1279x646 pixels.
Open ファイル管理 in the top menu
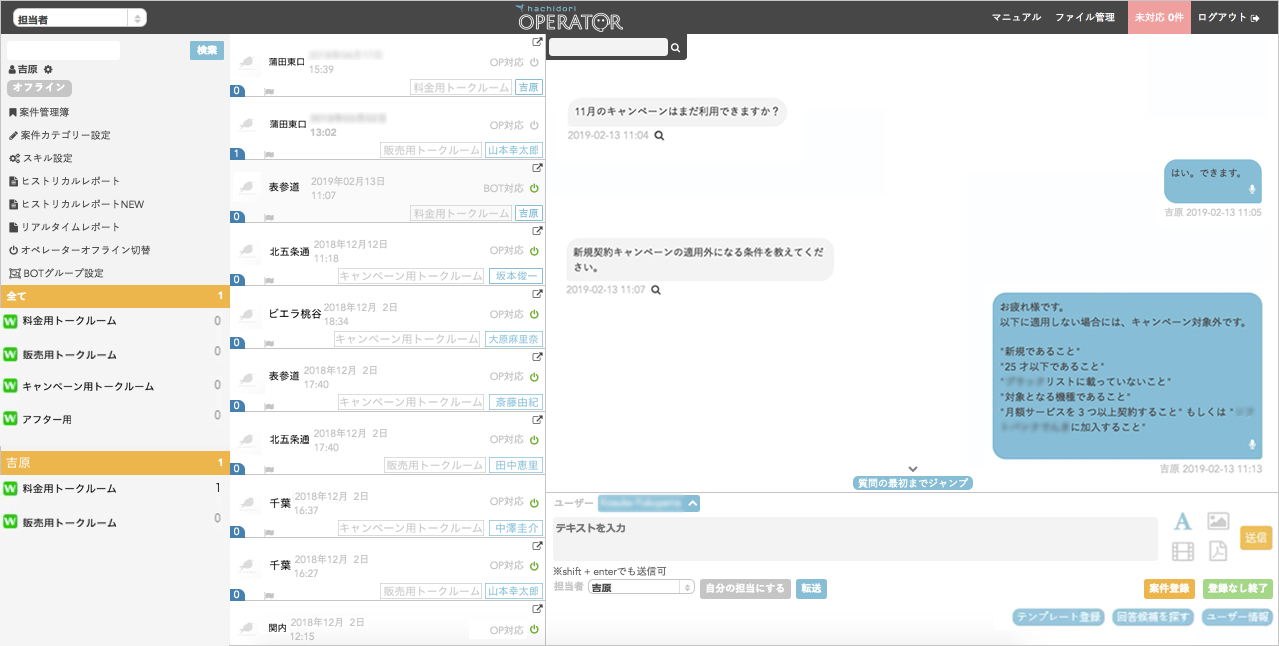point(1084,18)
